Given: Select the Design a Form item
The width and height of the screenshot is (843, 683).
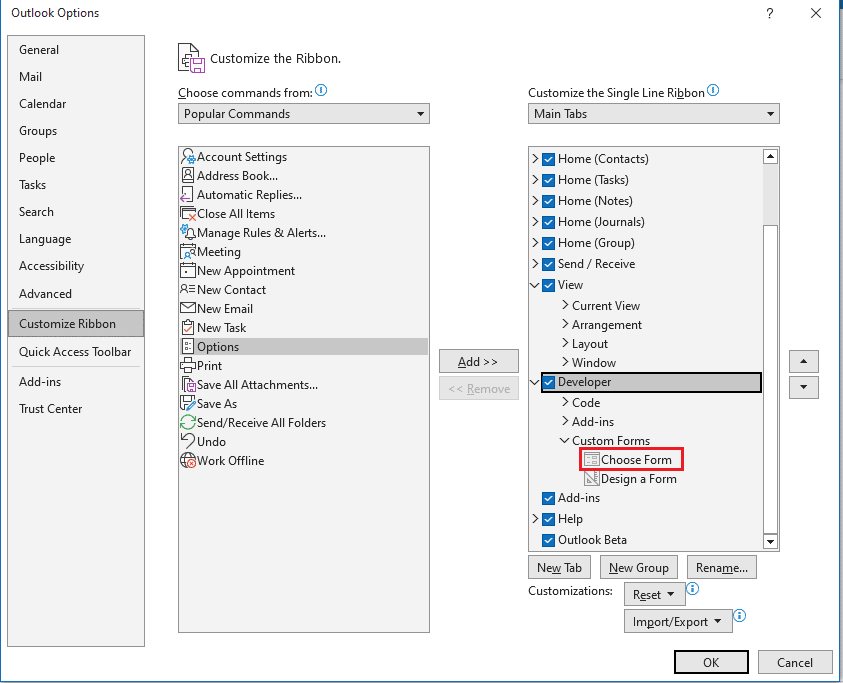Looking at the screenshot, I should point(638,478).
